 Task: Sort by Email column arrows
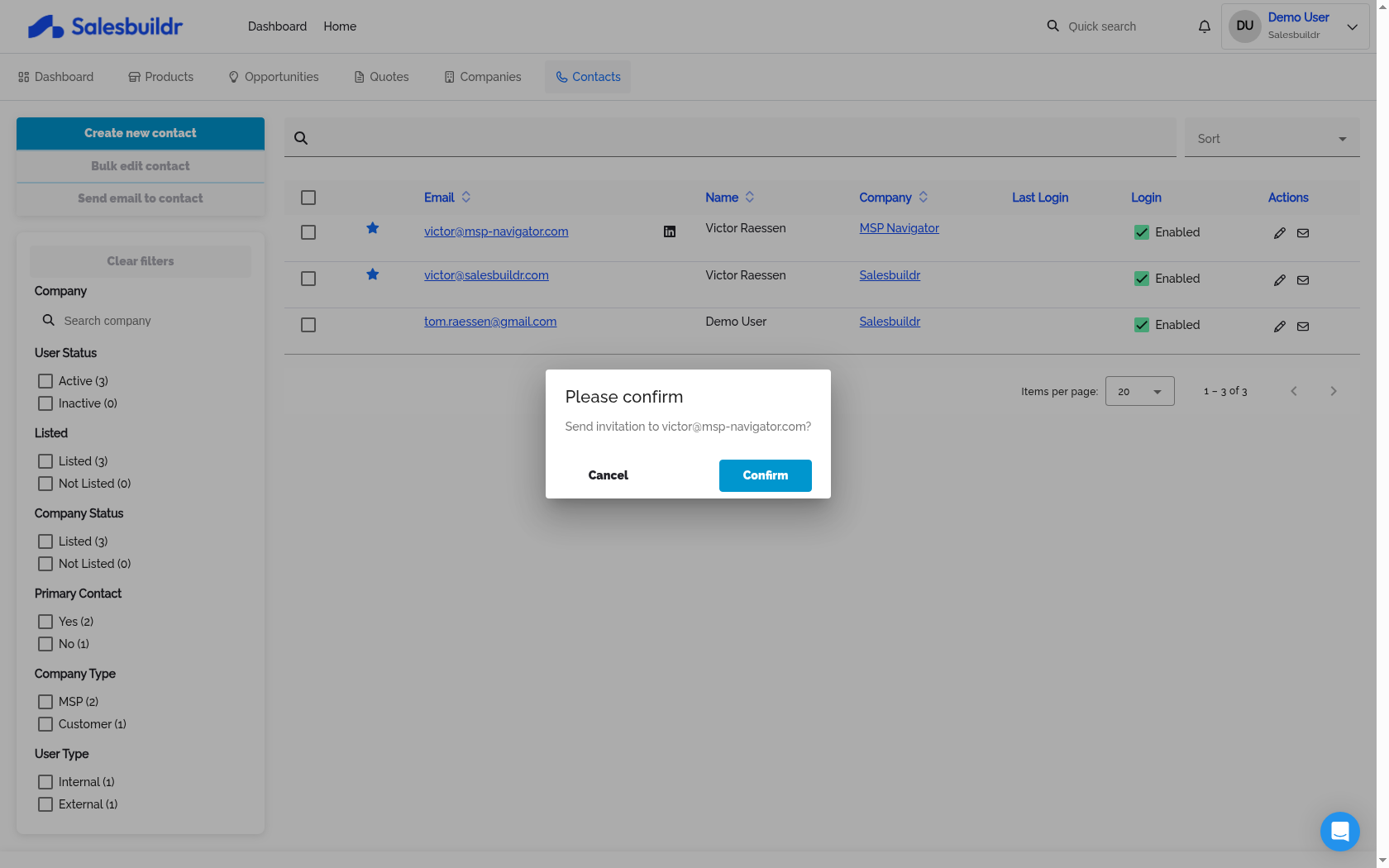click(x=466, y=197)
